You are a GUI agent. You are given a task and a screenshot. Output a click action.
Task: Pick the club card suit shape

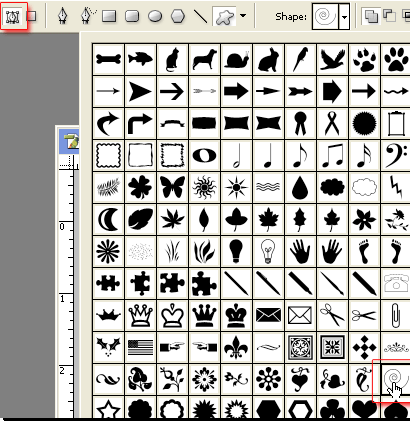(332, 408)
